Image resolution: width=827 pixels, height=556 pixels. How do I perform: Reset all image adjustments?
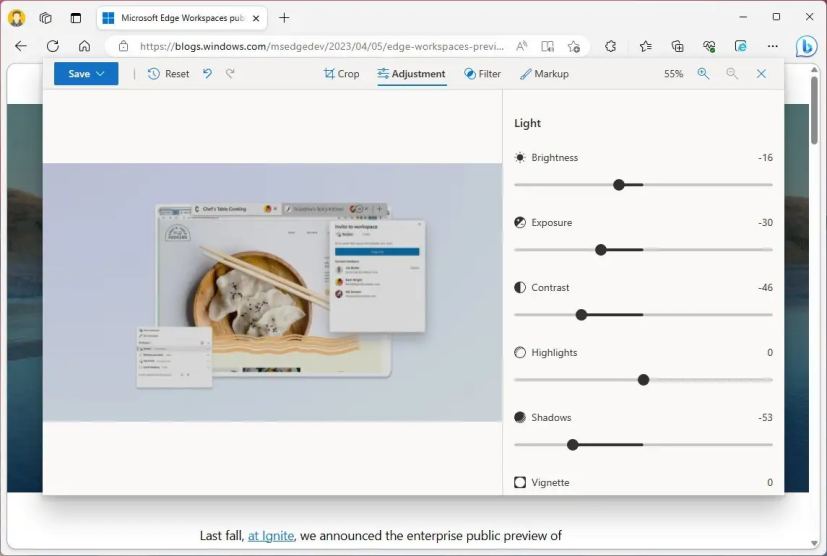point(168,74)
